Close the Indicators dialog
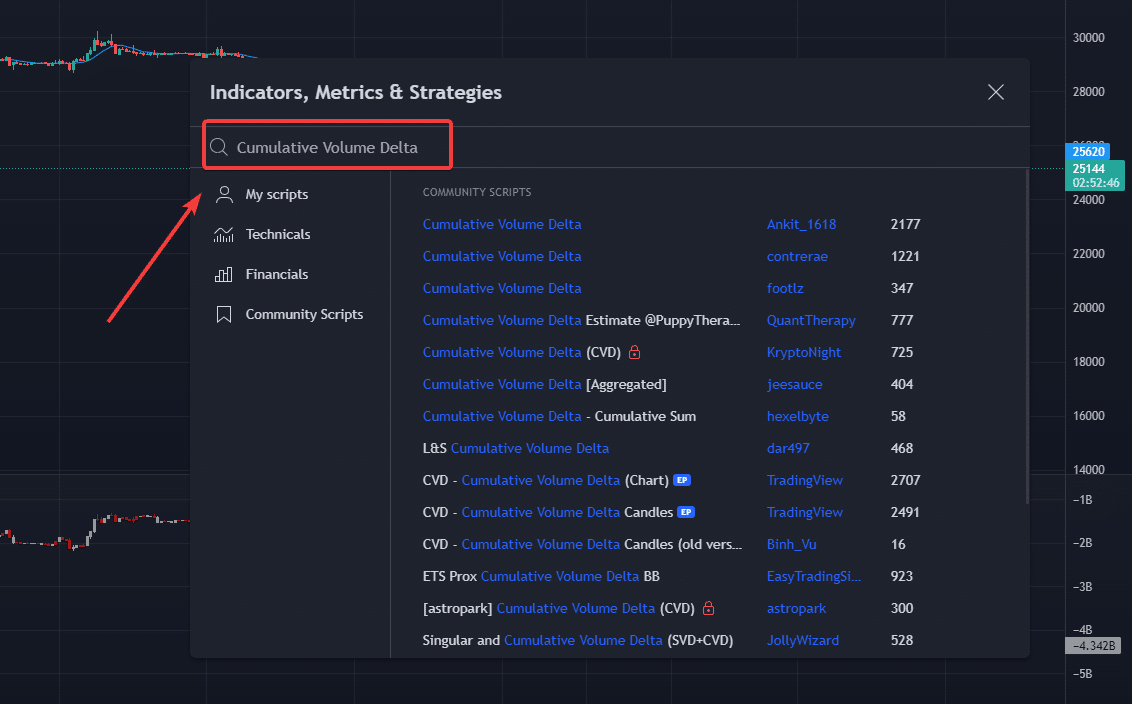Viewport: 1132px width, 704px height. pos(996,92)
